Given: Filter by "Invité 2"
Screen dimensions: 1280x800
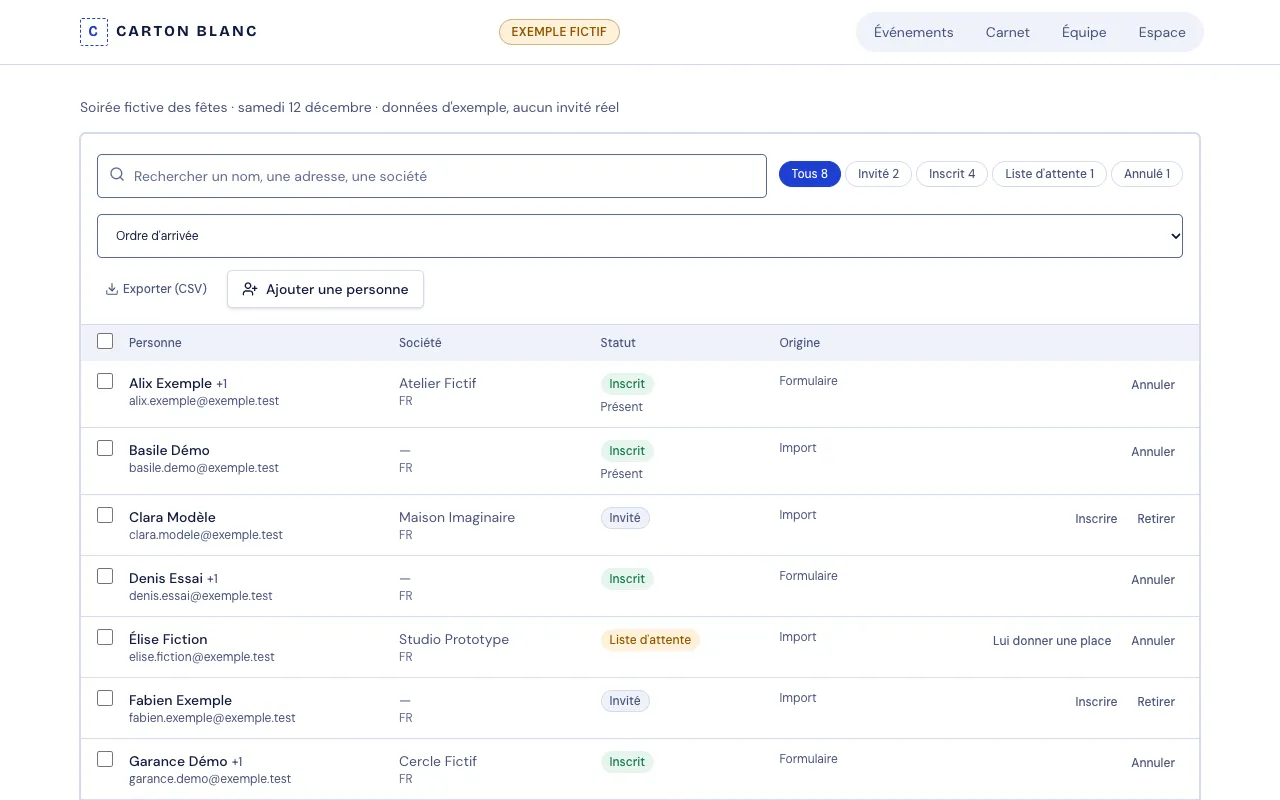Looking at the screenshot, I should (x=879, y=174).
